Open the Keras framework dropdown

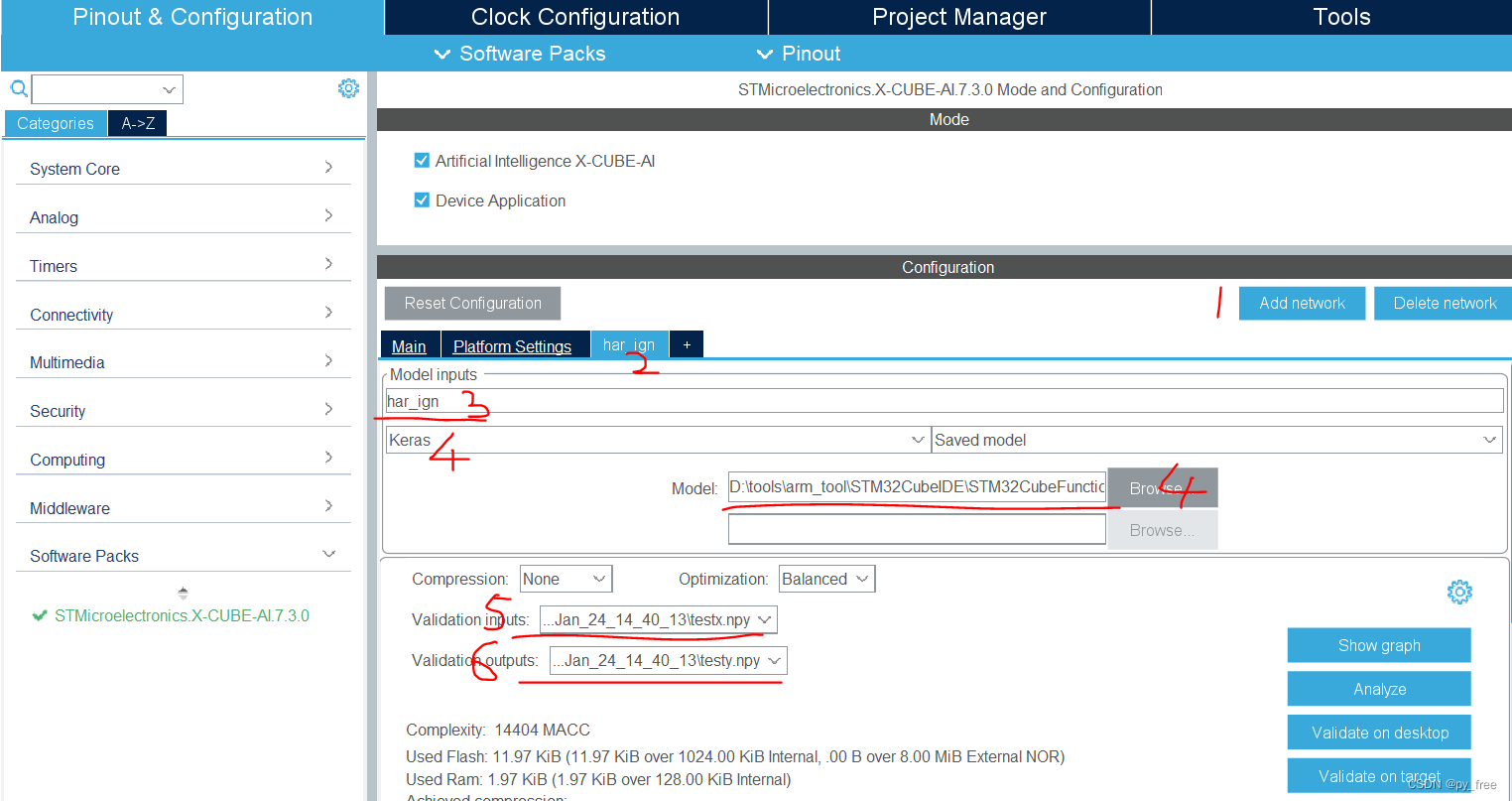[658, 440]
